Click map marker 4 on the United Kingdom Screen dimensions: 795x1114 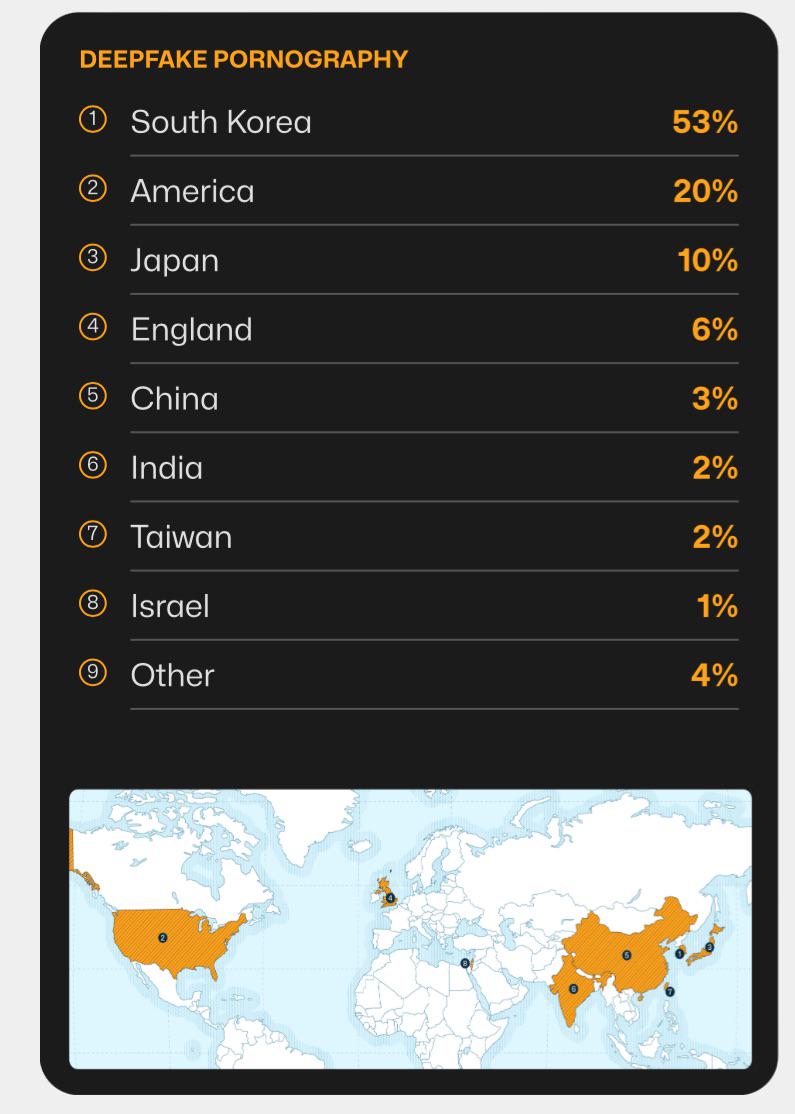390,898
